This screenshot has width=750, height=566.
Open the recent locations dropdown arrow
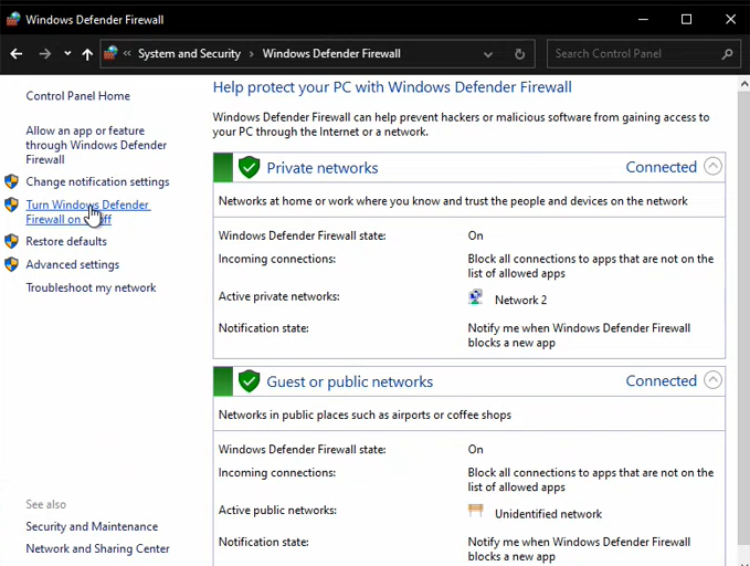point(67,54)
